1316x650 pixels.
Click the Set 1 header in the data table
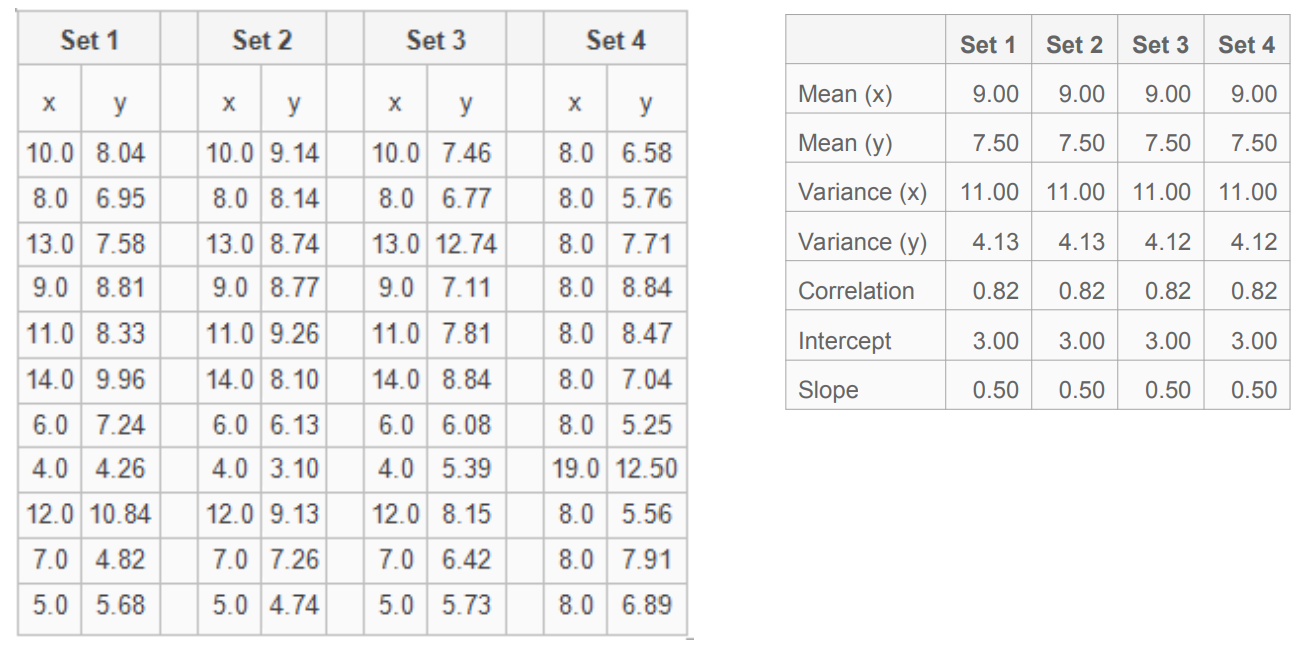tap(89, 40)
